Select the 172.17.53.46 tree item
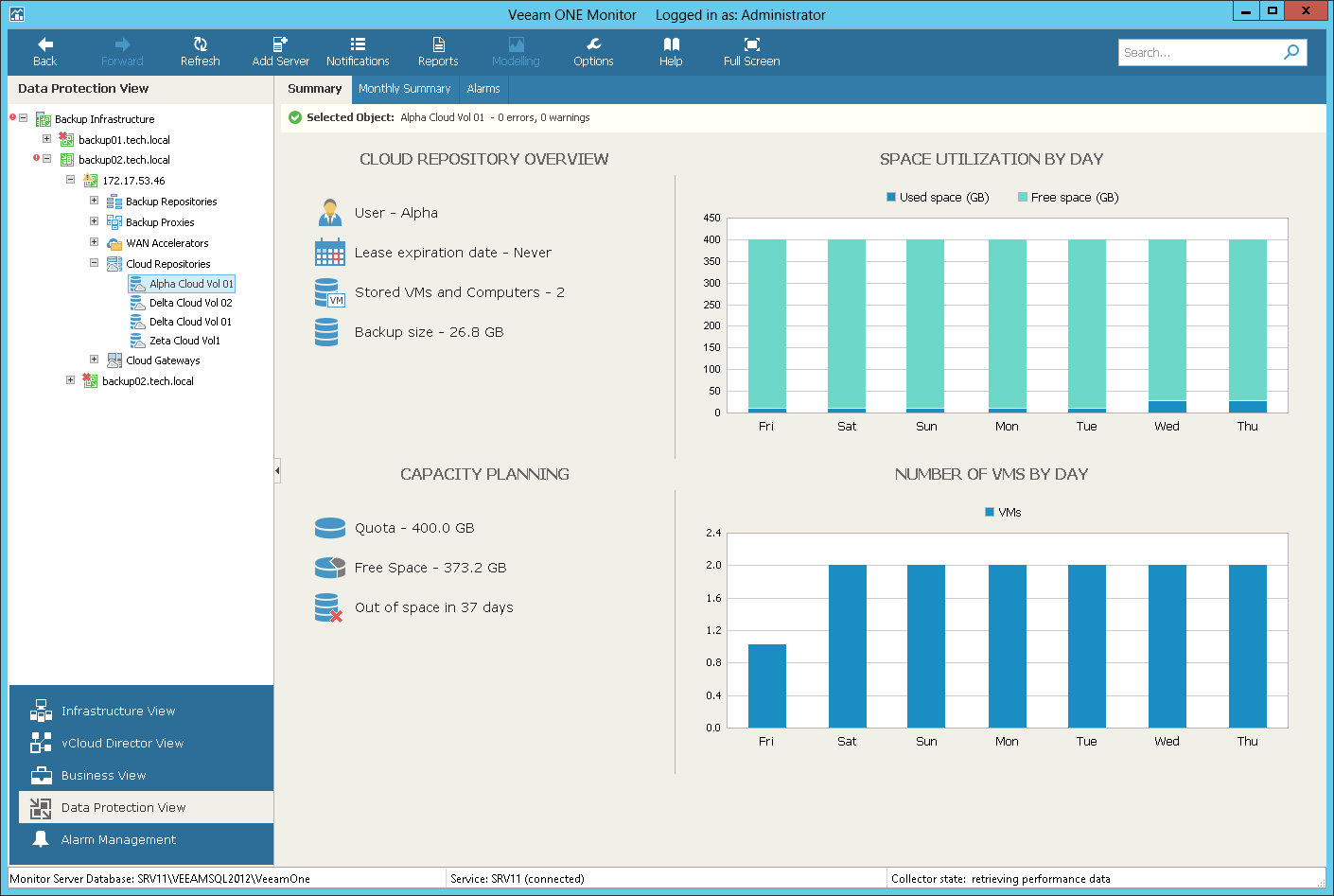1334x896 pixels. [x=133, y=181]
